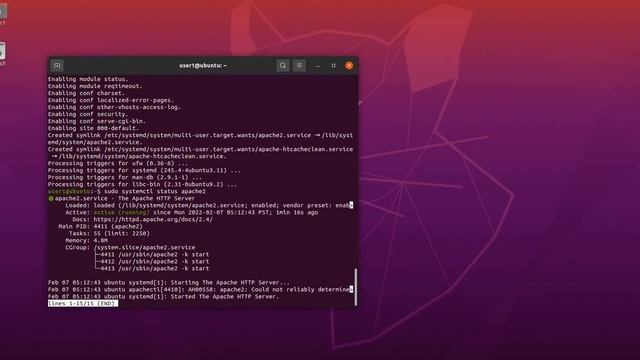The image size is (640, 360).
Task: Click 'Enabling site 000-default.' line
Action: [93, 128]
